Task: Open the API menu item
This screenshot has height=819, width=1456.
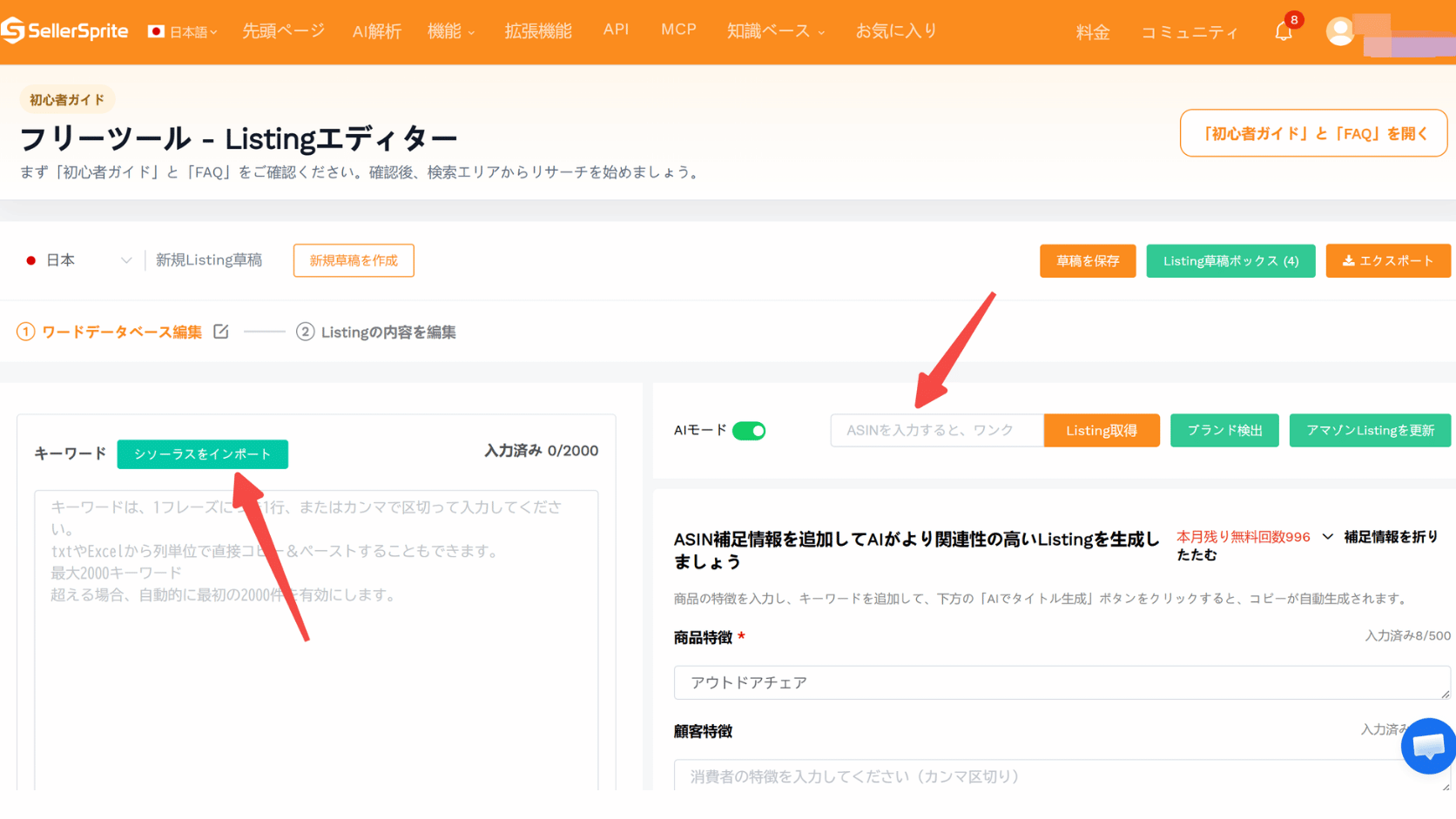Action: coord(616,30)
